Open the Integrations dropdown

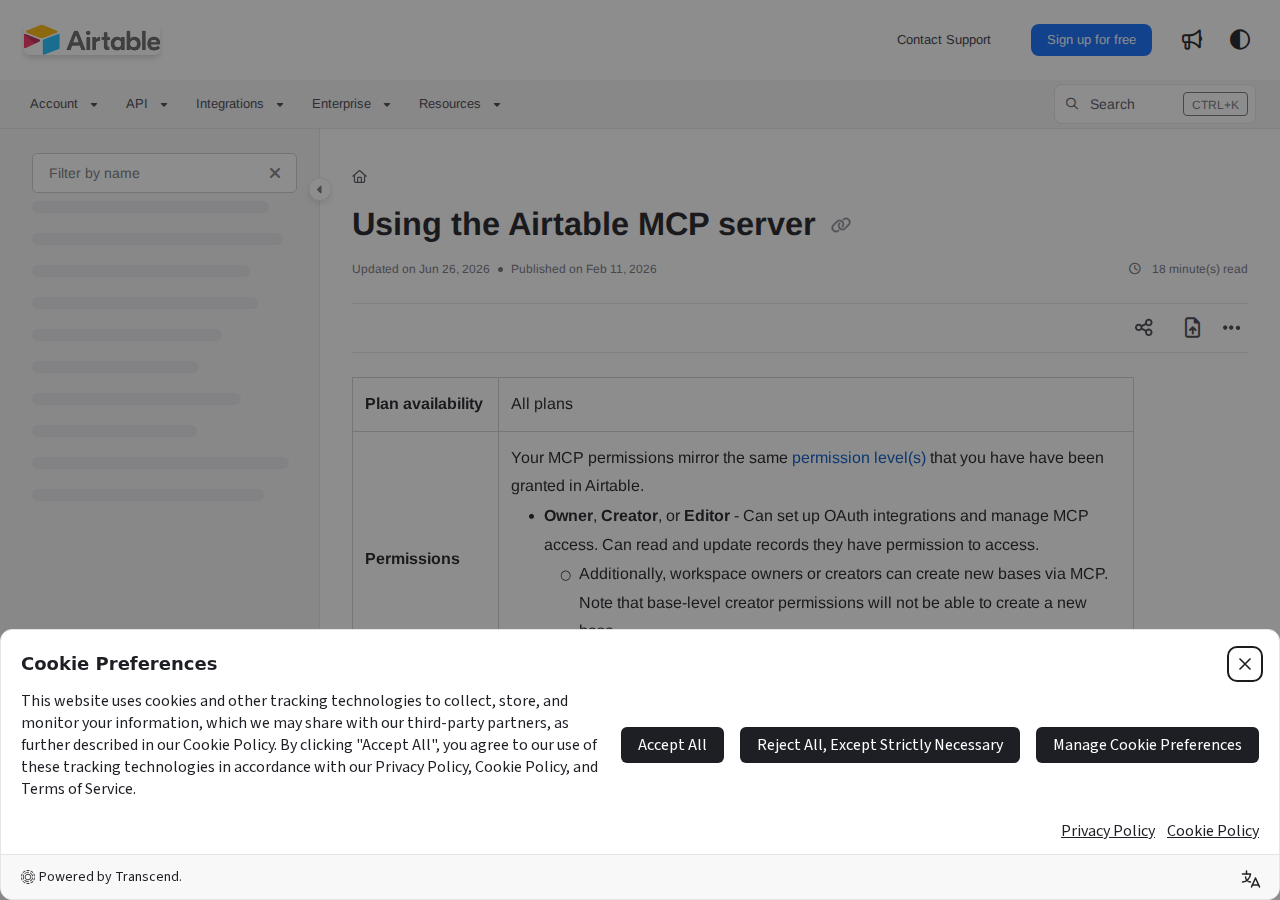point(240,104)
